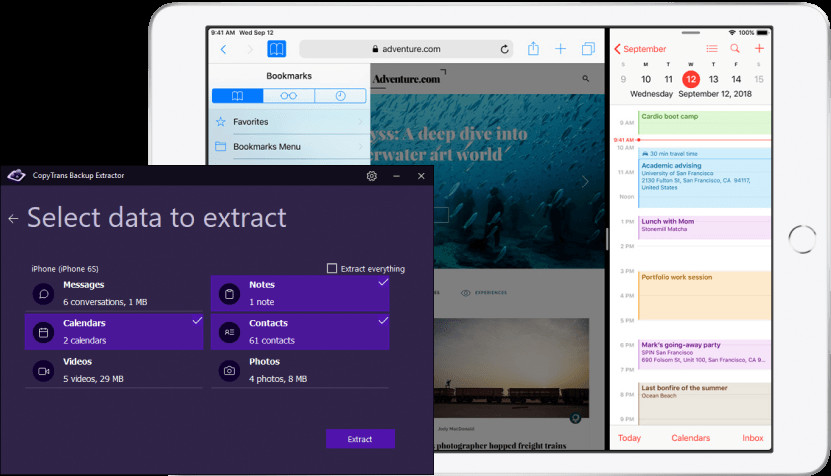
Task: Open Cardio boot camp event
Action: pyautogui.click(x=704, y=122)
